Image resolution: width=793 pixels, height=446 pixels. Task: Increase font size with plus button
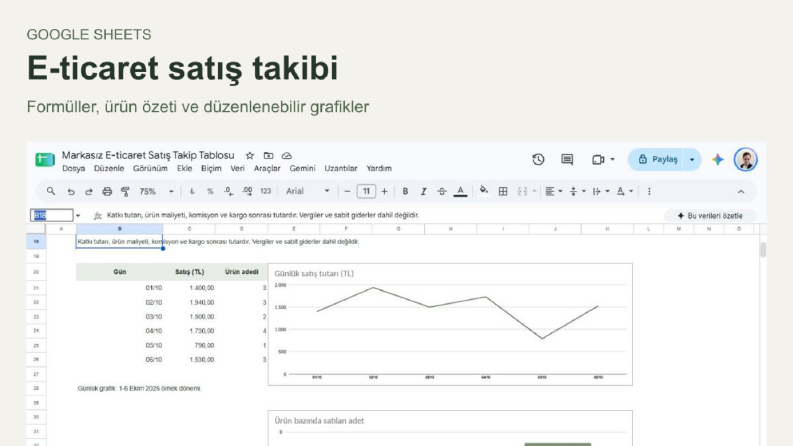(x=384, y=191)
